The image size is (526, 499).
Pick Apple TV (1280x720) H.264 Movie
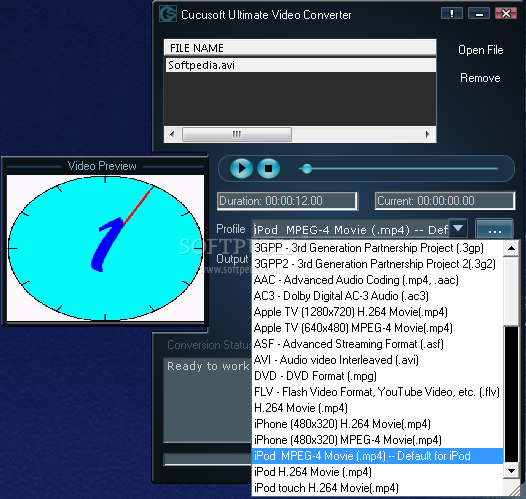(x=377, y=312)
